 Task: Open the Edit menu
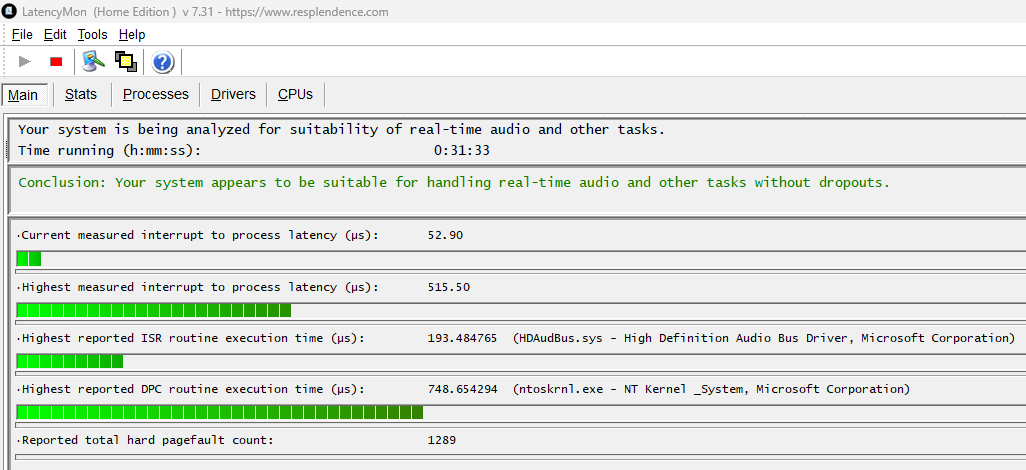pos(55,35)
